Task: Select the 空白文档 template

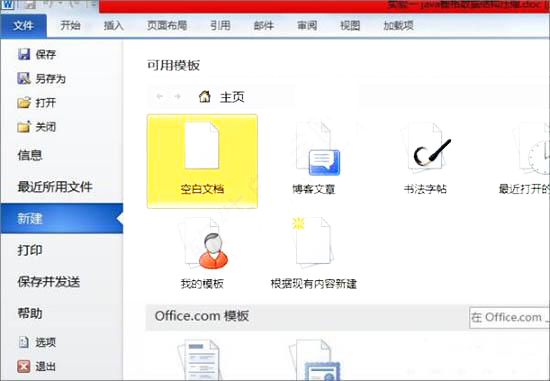Action: [x=202, y=161]
